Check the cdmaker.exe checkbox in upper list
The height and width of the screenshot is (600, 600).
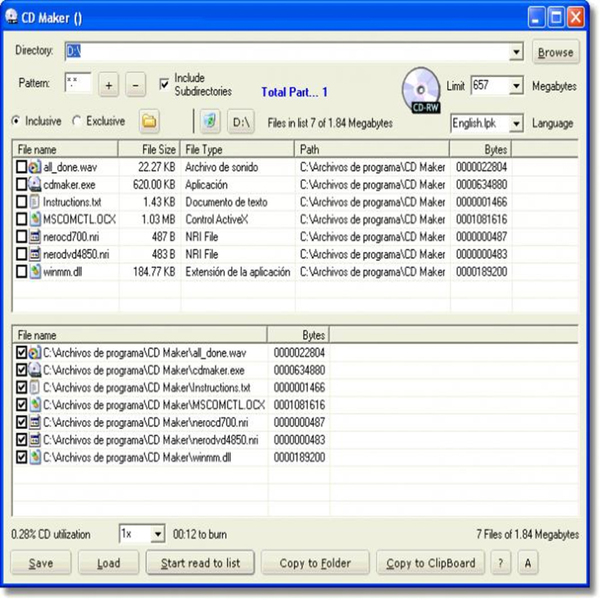[x=21, y=184]
